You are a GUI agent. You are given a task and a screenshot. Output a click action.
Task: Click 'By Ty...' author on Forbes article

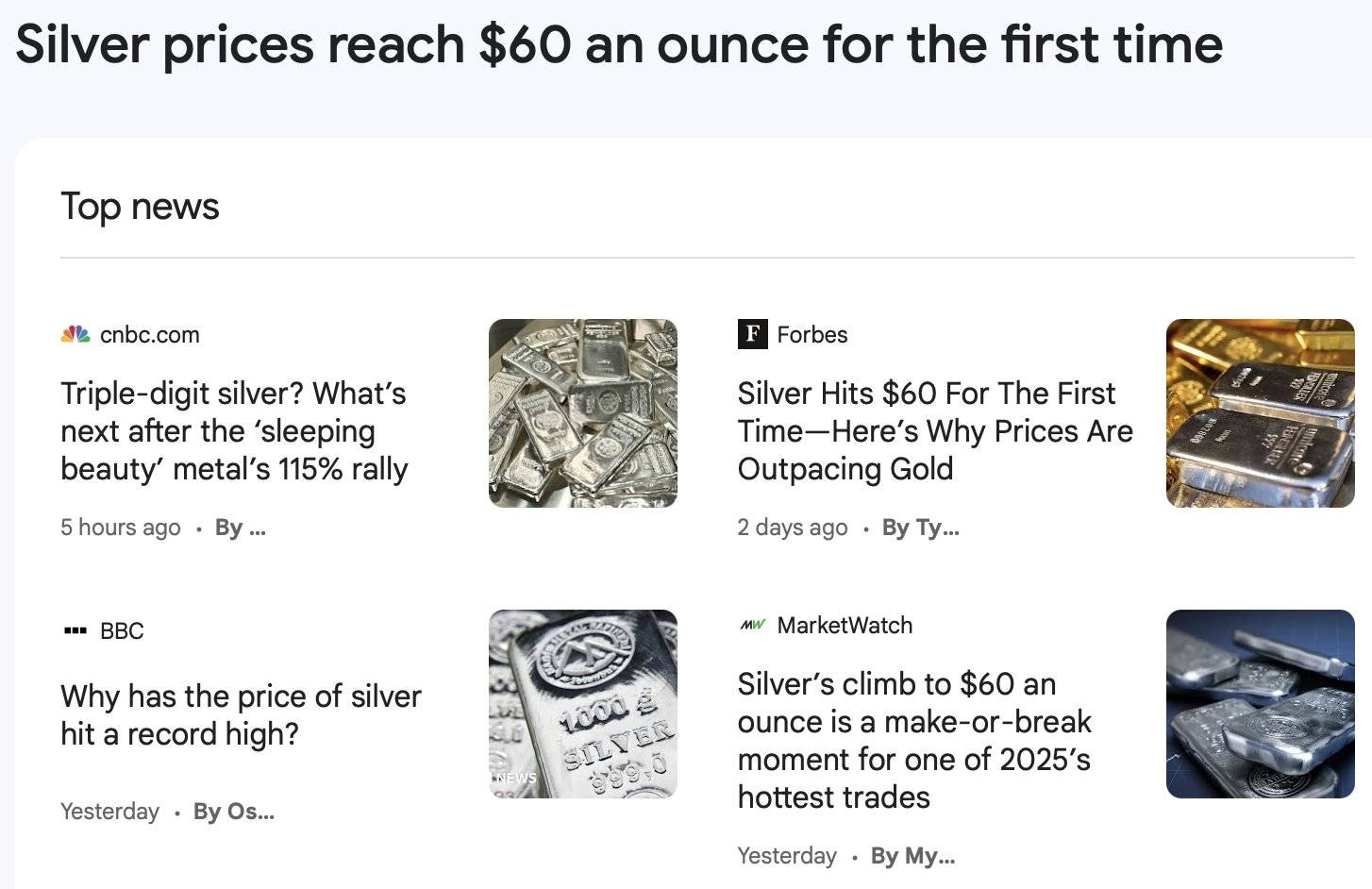pyautogui.click(x=920, y=528)
